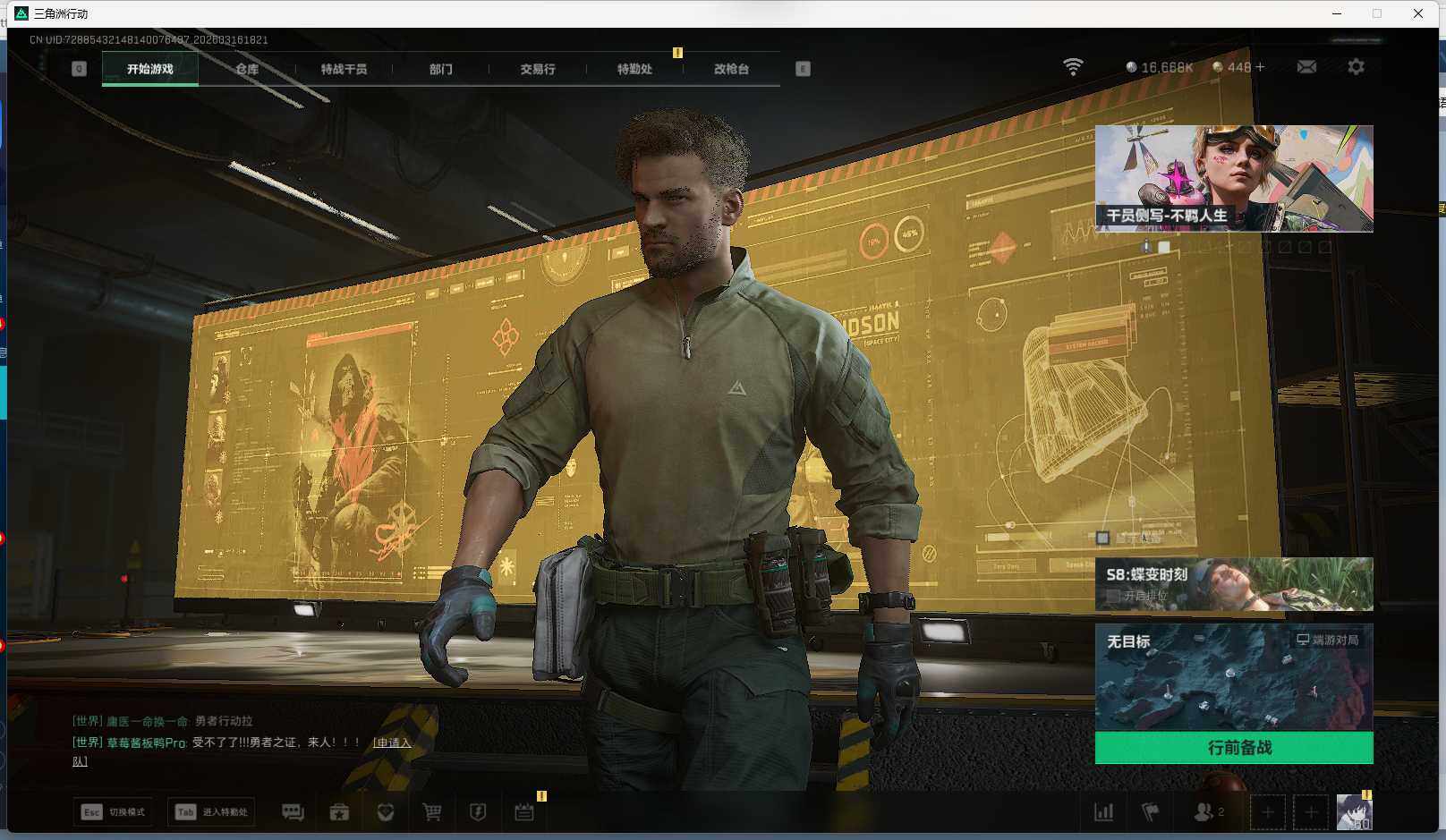Switch to the 交易行 tab
The width and height of the screenshot is (1446, 840).
pyautogui.click(x=537, y=69)
